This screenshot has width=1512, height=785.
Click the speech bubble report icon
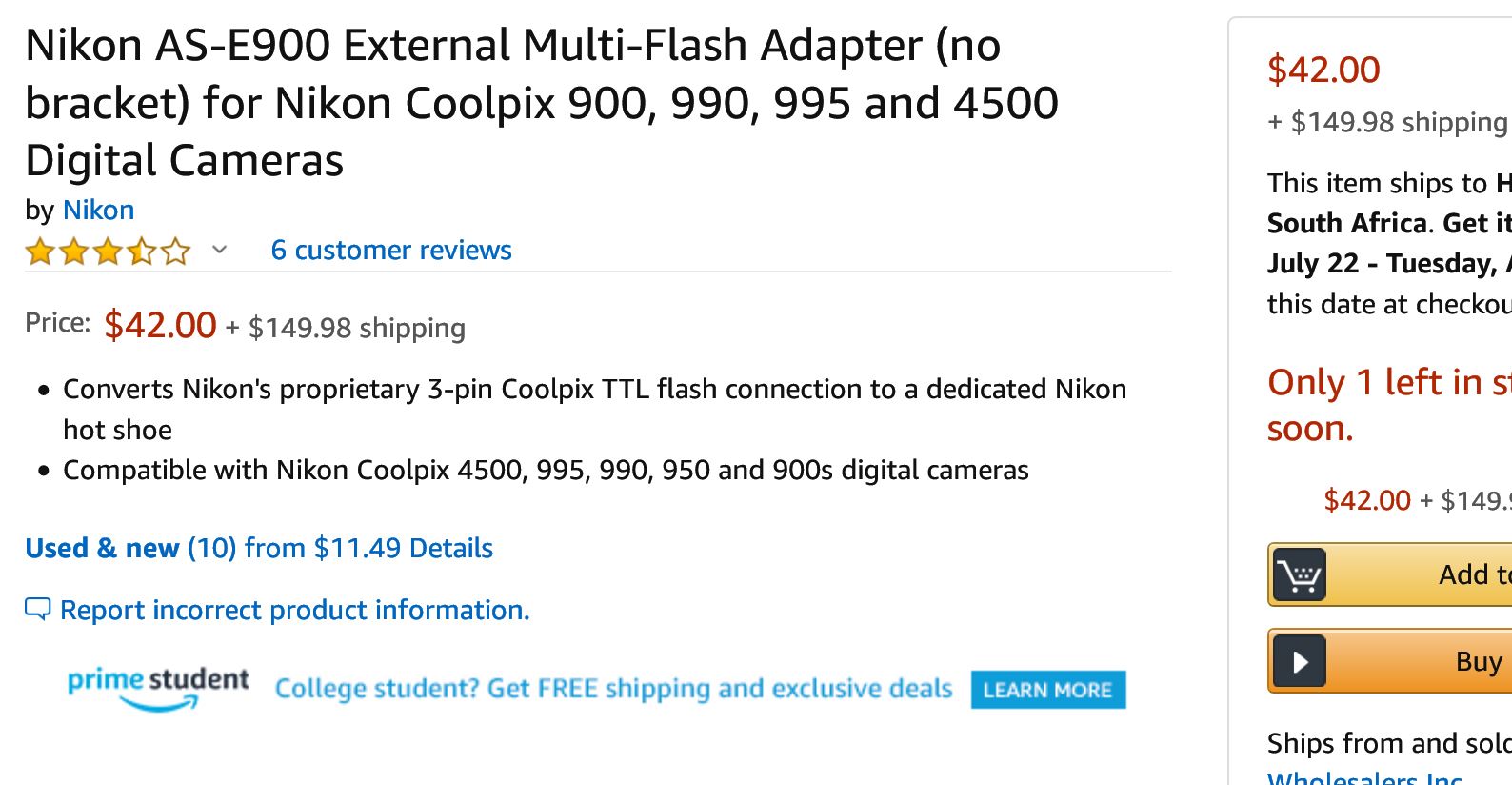point(37,609)
